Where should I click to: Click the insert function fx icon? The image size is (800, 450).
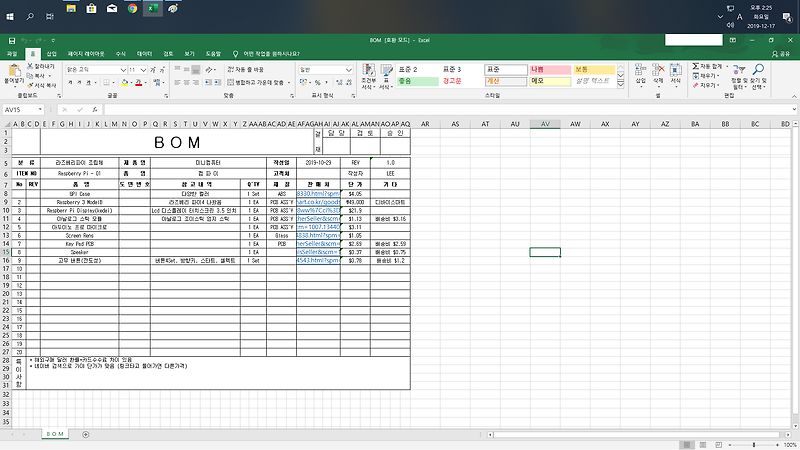pyautogui.click(x=95, y=110)
